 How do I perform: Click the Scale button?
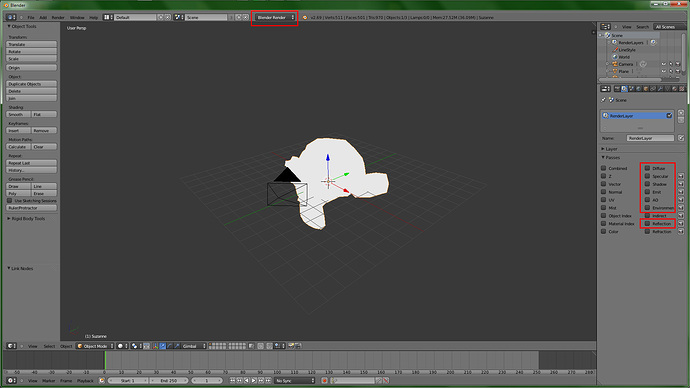(31, 59)
